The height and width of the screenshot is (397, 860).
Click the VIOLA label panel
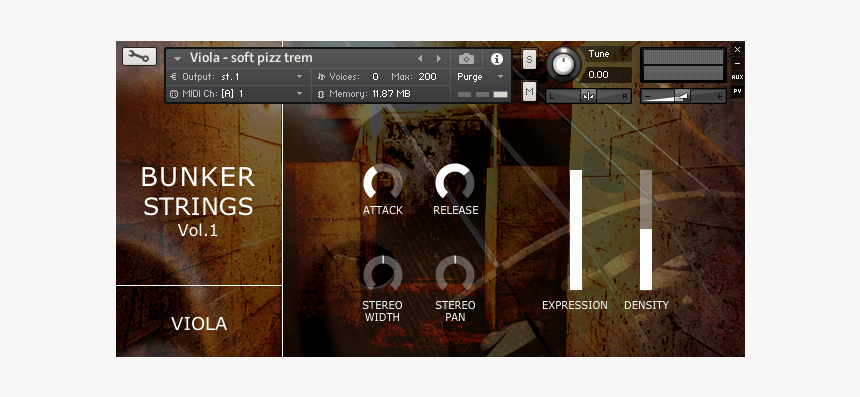click(x=199, y=322)
